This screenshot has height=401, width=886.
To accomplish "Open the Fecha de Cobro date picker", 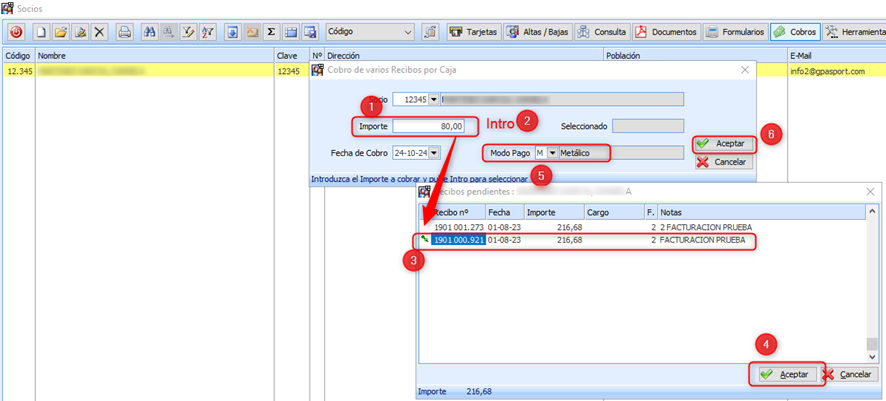I will click(434, 153).
